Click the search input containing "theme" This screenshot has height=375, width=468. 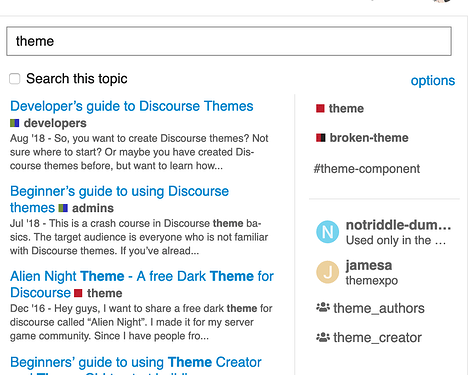(229, 41)
